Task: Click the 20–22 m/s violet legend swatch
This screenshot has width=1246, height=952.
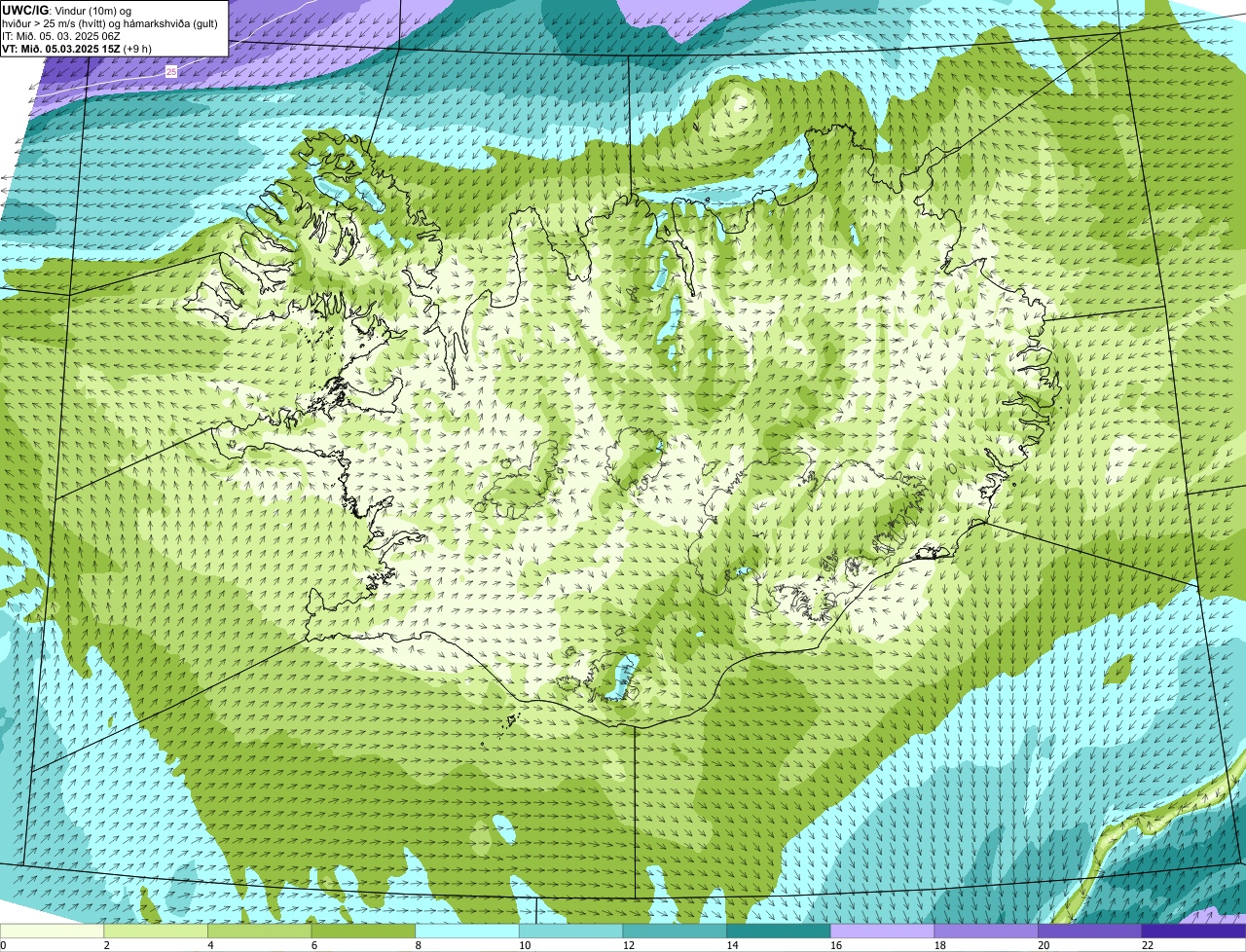Action: [1090, 931]
